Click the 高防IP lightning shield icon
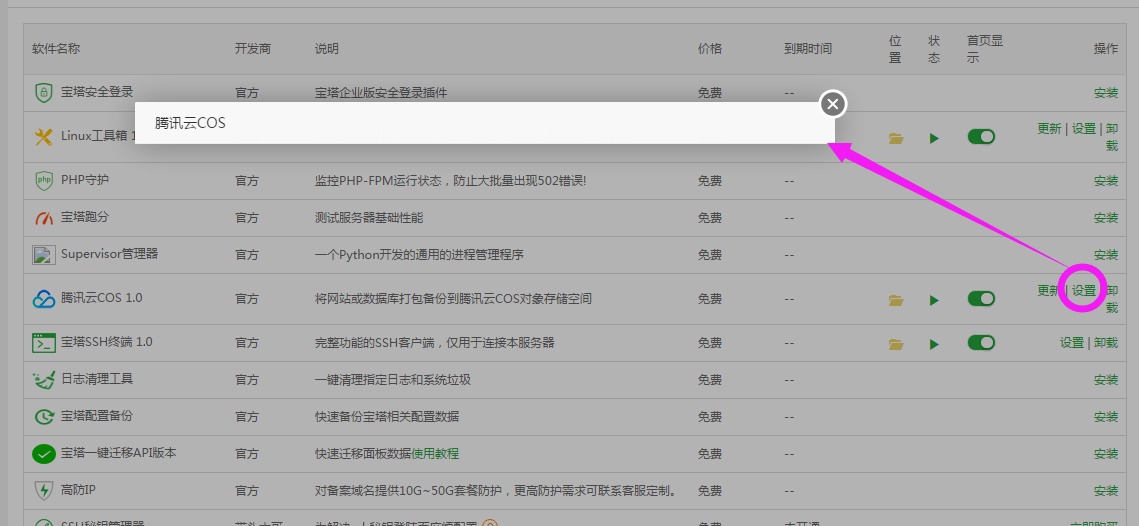This screenshot has width=1139, height=526. coord(44,490)
